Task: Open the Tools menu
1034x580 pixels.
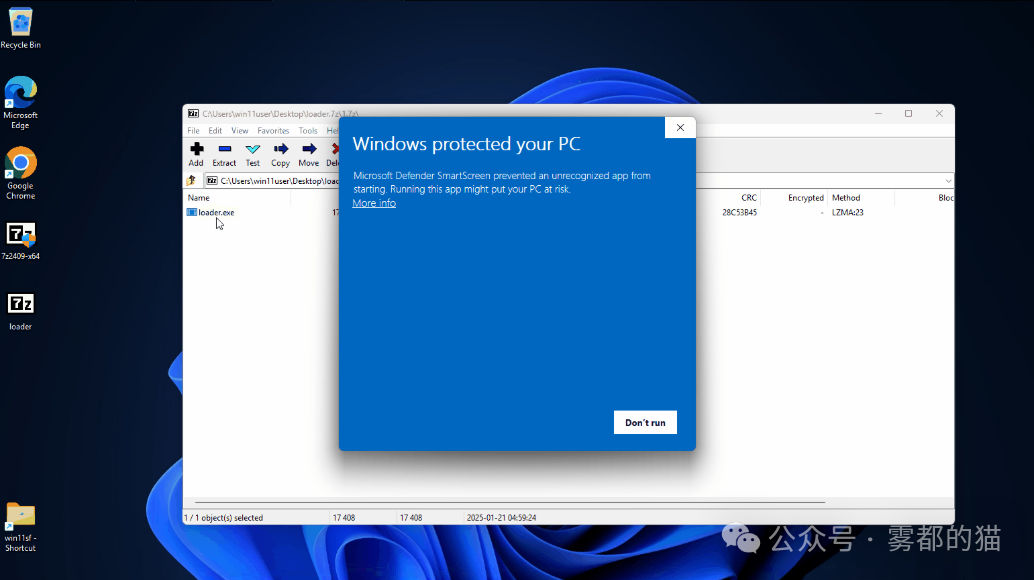Action: click(308, 130)
